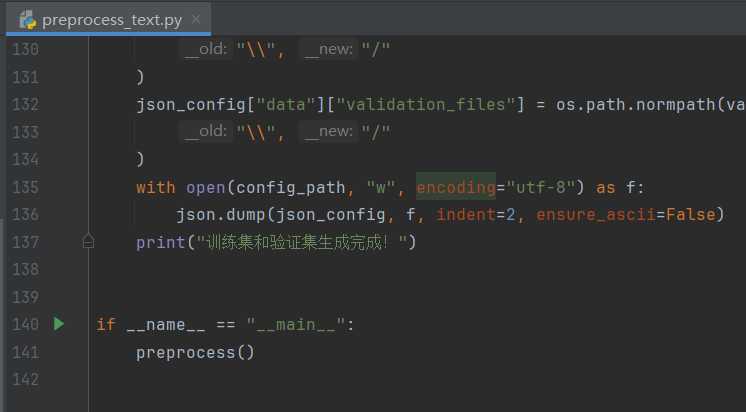Image resolution: width=746 pixels, height=412 pixels.
Task: Click the "data" key string on line 132
Action: [285, 105]
